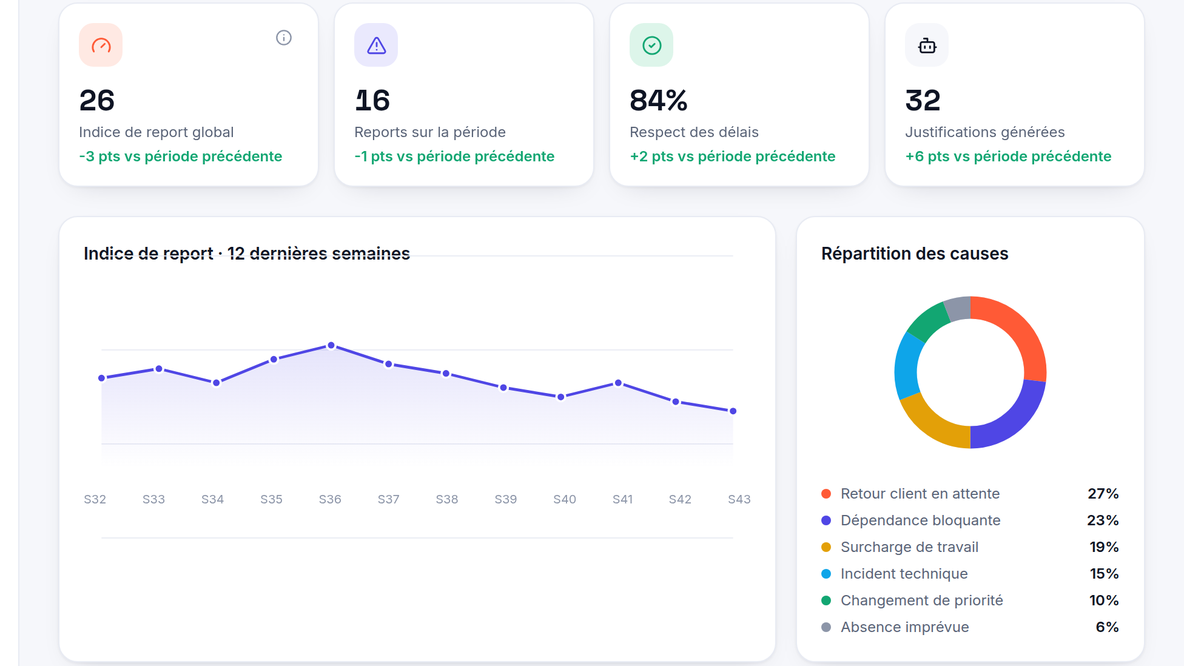The height and width of the screenshot is (666, 1184).
Task: Select the S40 data point on the chart
Action: pos(561,397)
